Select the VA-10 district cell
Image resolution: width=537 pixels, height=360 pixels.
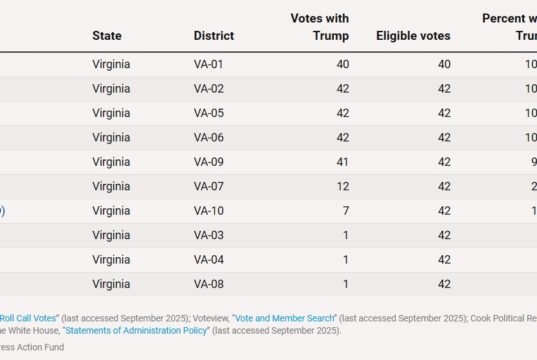click(209, 211)
